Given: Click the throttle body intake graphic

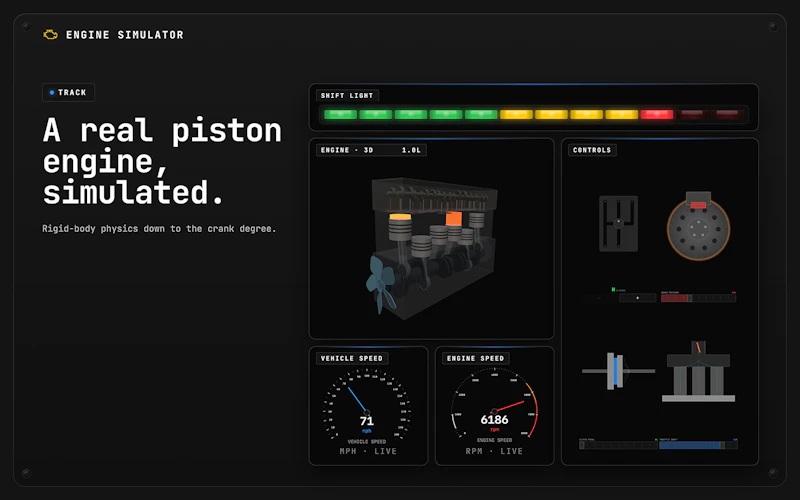Looking at the screenshot, I should [698, 372].
